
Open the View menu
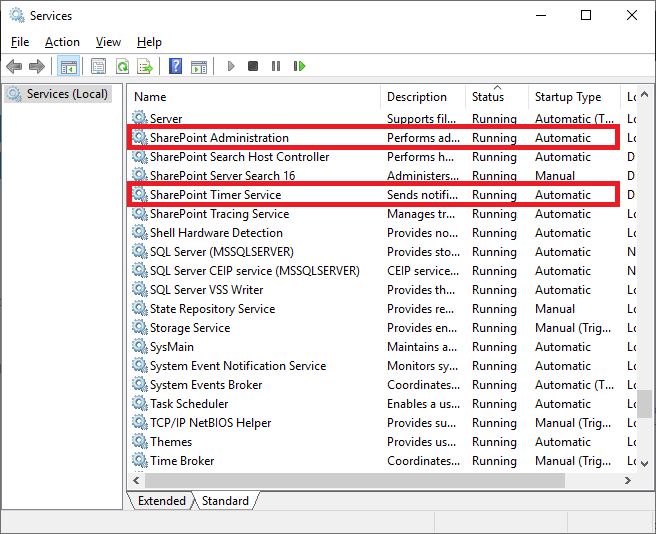click(108, 42)
